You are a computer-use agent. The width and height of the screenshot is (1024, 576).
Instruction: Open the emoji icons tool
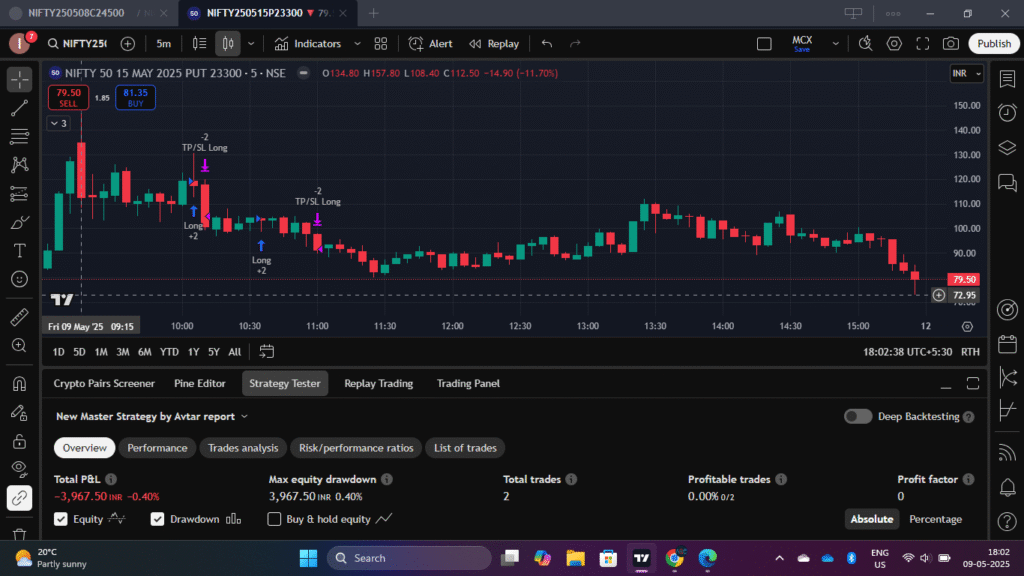(20, 280)
